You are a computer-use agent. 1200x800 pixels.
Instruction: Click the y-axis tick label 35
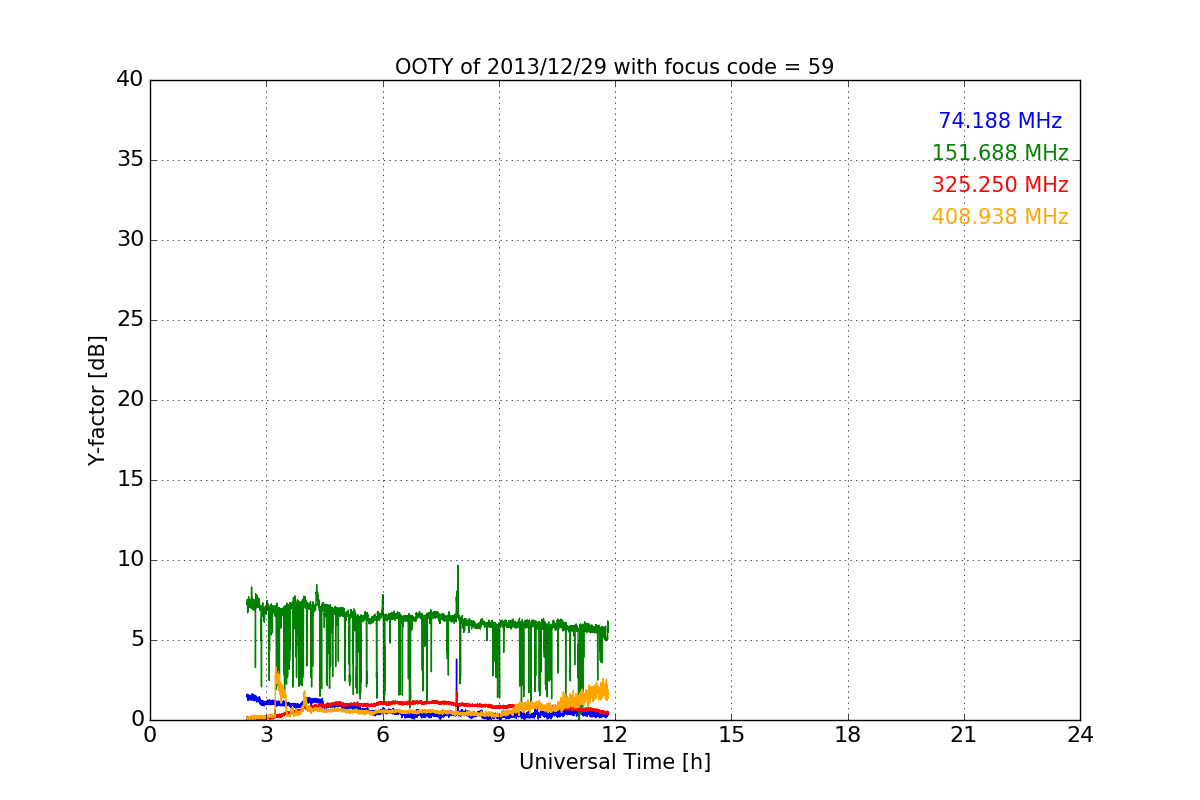130,160
